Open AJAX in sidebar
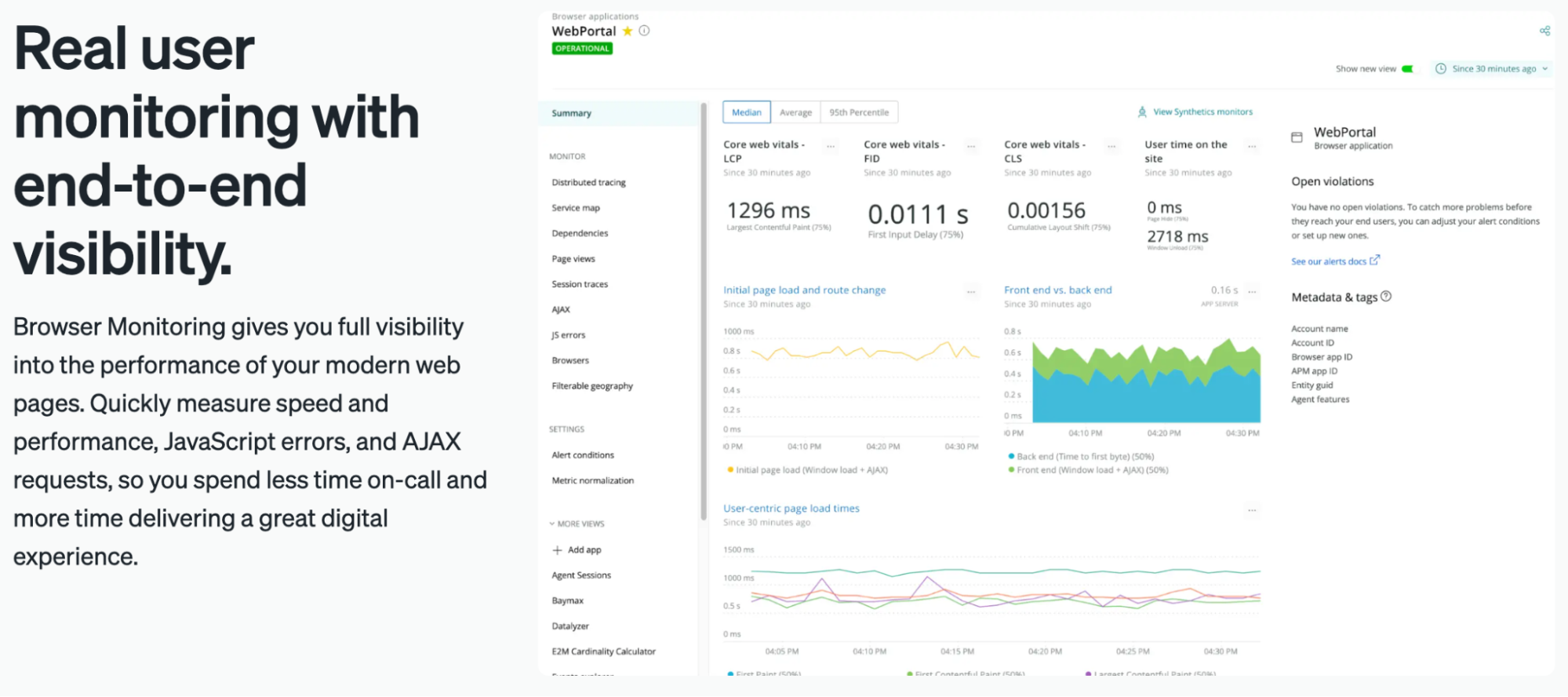1568x697 pixels. click(561, 309)
